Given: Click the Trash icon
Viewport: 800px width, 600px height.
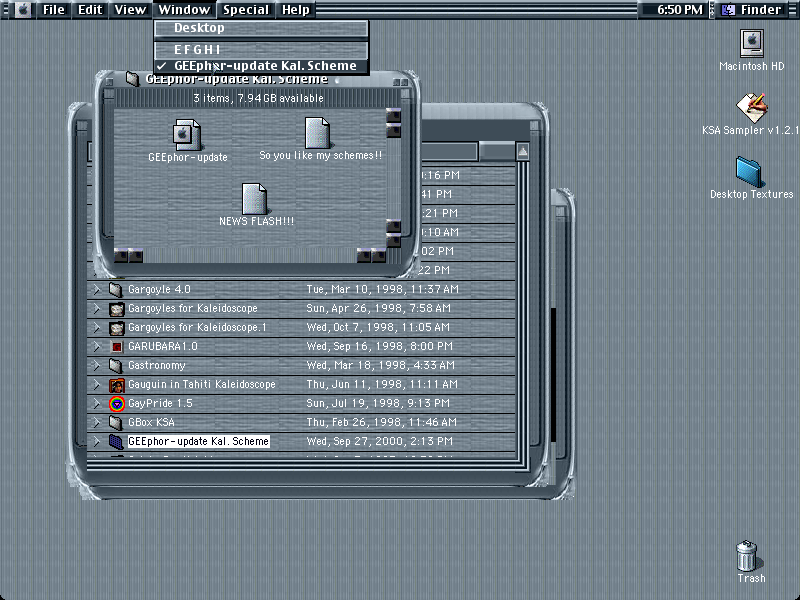Looking at the screenshot, I should click(748, 556).
